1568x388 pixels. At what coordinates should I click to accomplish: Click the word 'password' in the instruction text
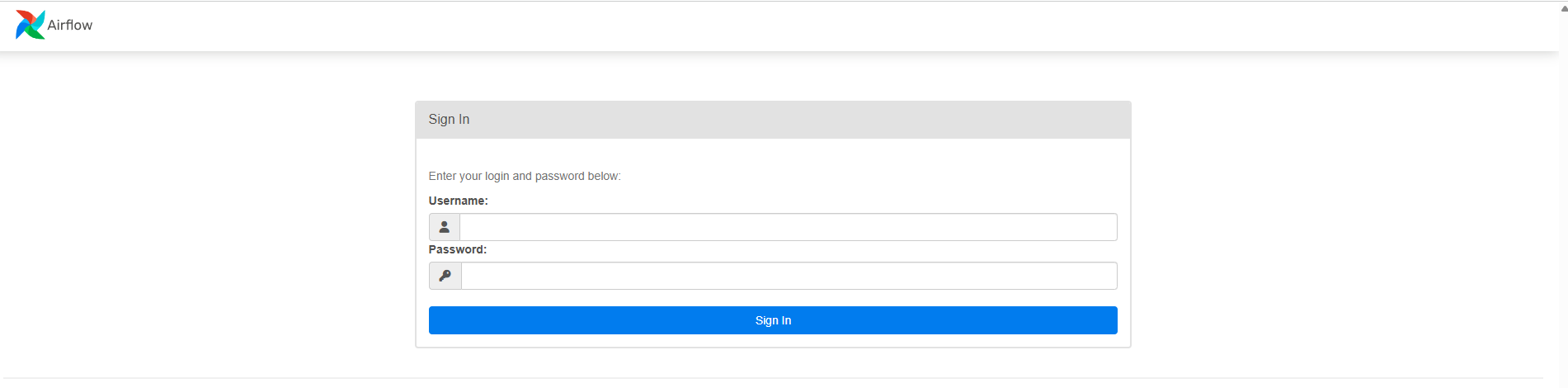coord(559,176)
